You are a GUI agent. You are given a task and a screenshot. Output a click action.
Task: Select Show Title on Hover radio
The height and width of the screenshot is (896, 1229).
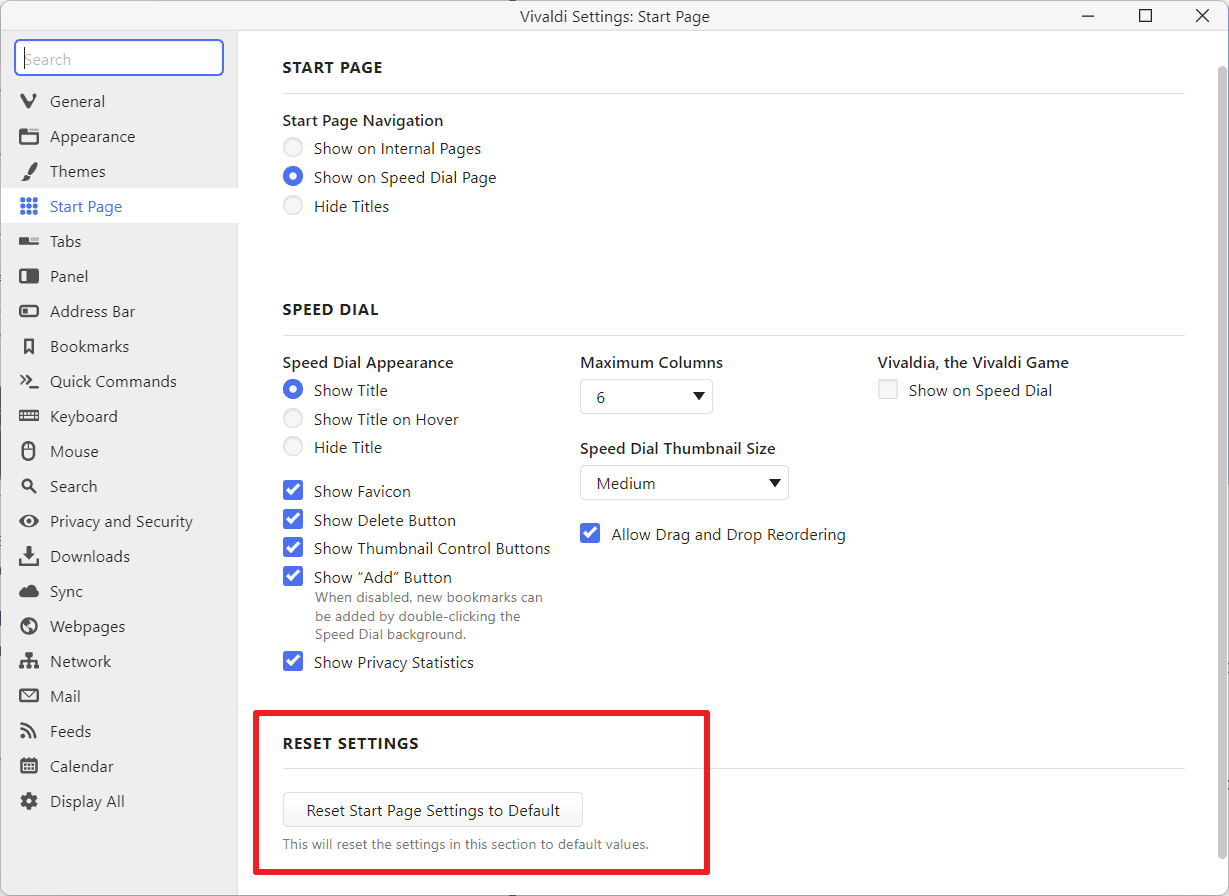tap(293, 419)
